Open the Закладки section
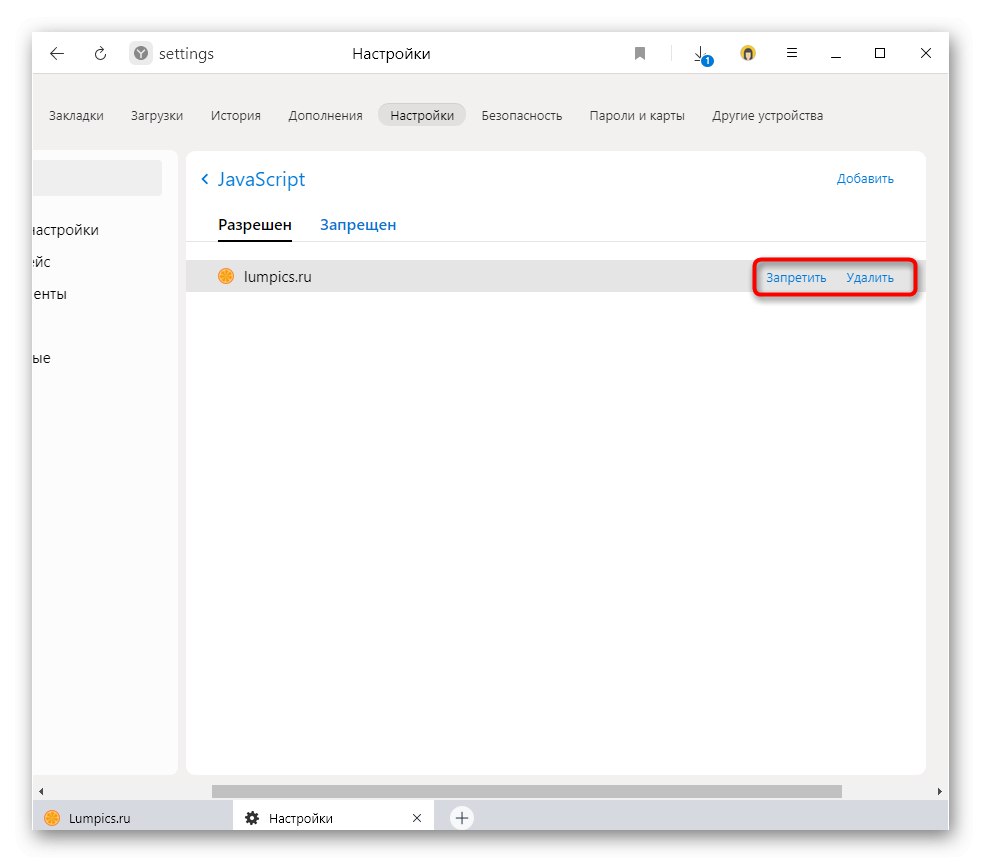The height and width of the screenshot is (862, 981). point(76,116)
